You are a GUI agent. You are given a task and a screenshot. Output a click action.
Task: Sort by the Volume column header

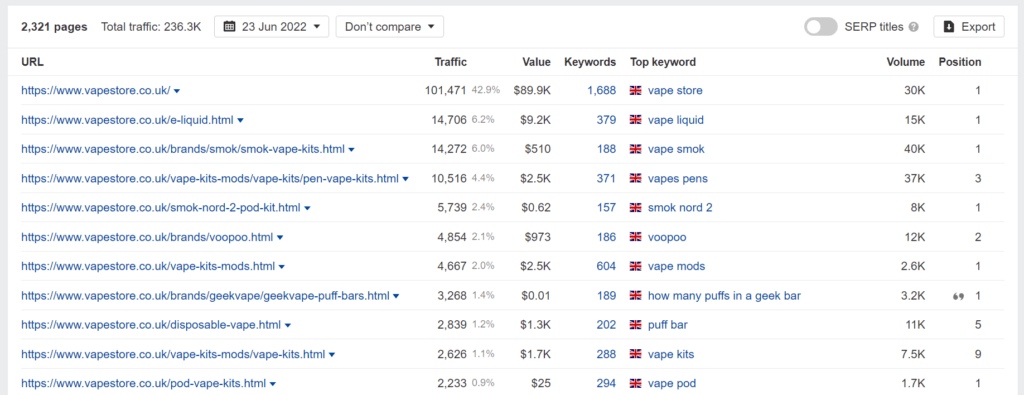[x=906, y=62]
